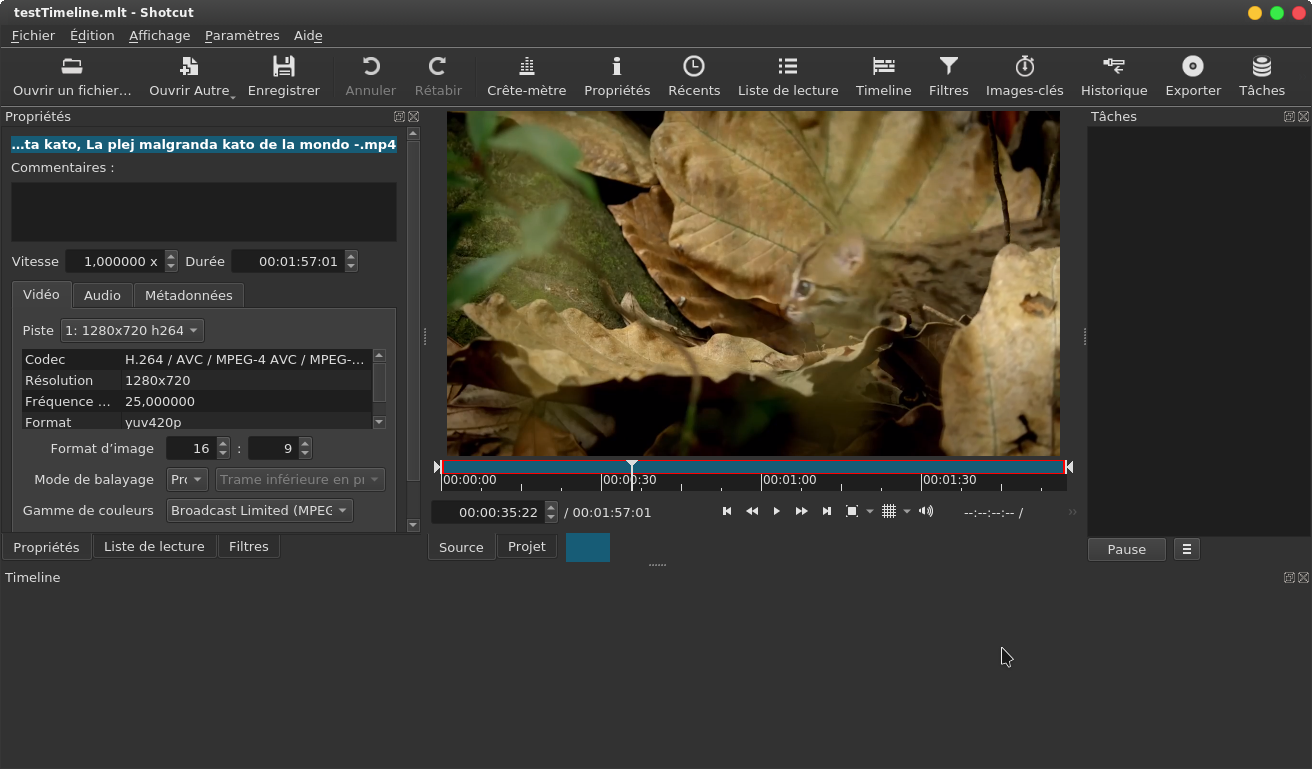
Task: Show the Historique panel
Action: (x=1114, y=76)
